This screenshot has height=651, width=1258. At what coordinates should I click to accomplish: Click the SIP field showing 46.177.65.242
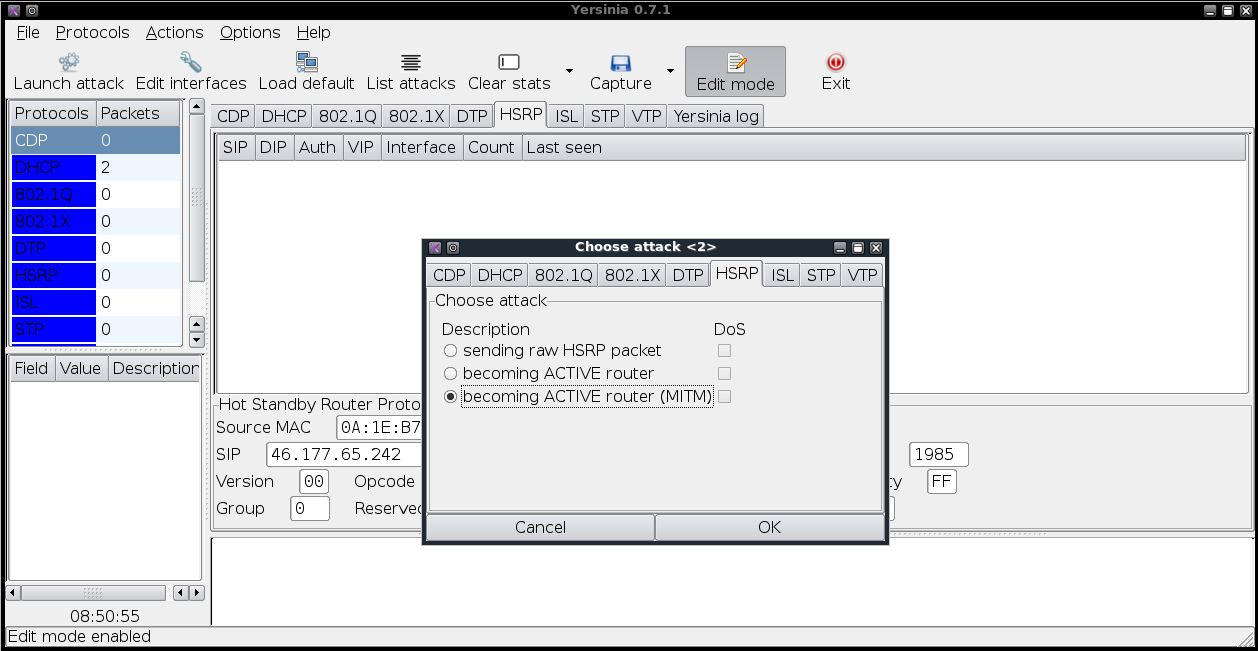point(345,455)
